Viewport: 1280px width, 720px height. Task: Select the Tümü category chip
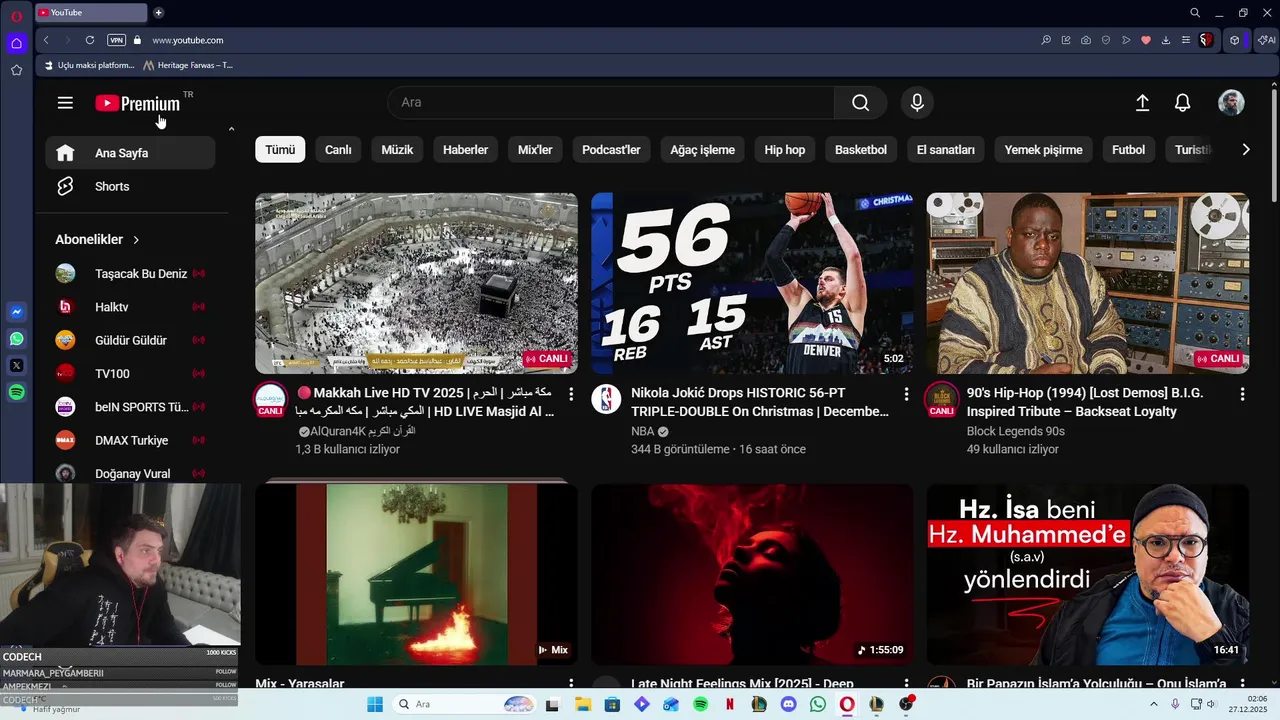[x=280, y=150]
